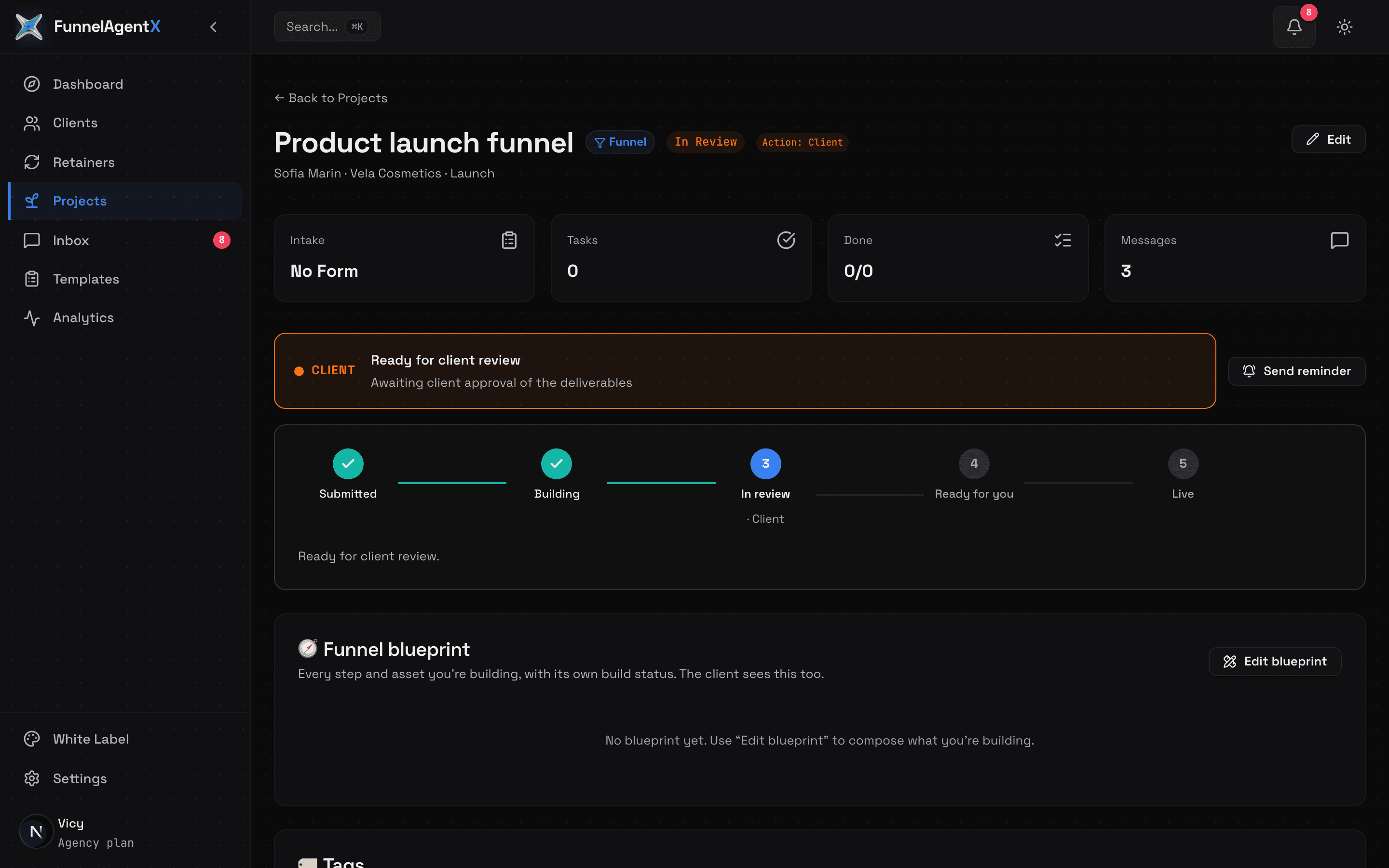Go Back to Projects
The image size is (1389, 868).
[330, 98]
